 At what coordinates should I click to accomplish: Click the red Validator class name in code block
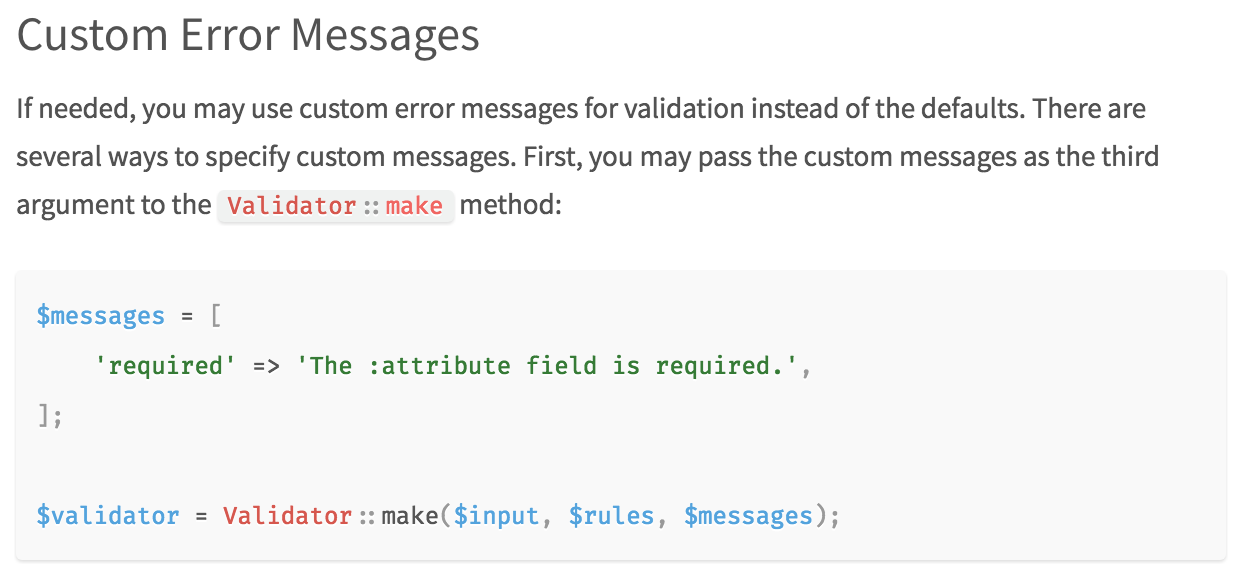pos(287,516)
